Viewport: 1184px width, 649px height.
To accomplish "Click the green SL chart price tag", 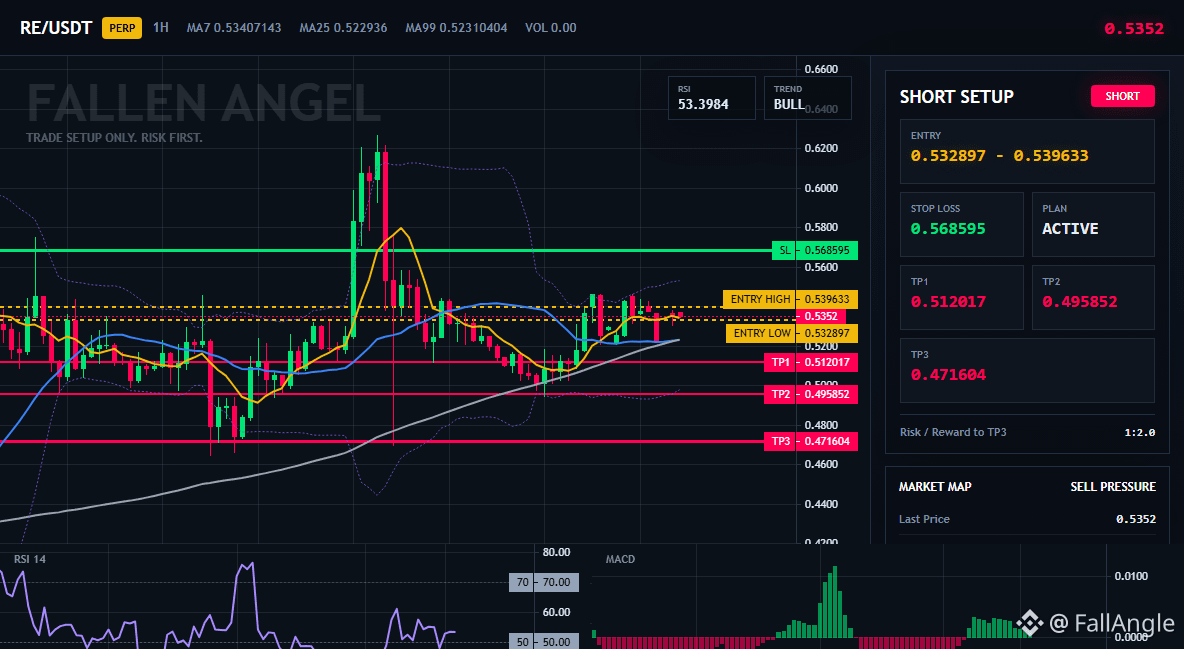I will (x=815, y=250).
